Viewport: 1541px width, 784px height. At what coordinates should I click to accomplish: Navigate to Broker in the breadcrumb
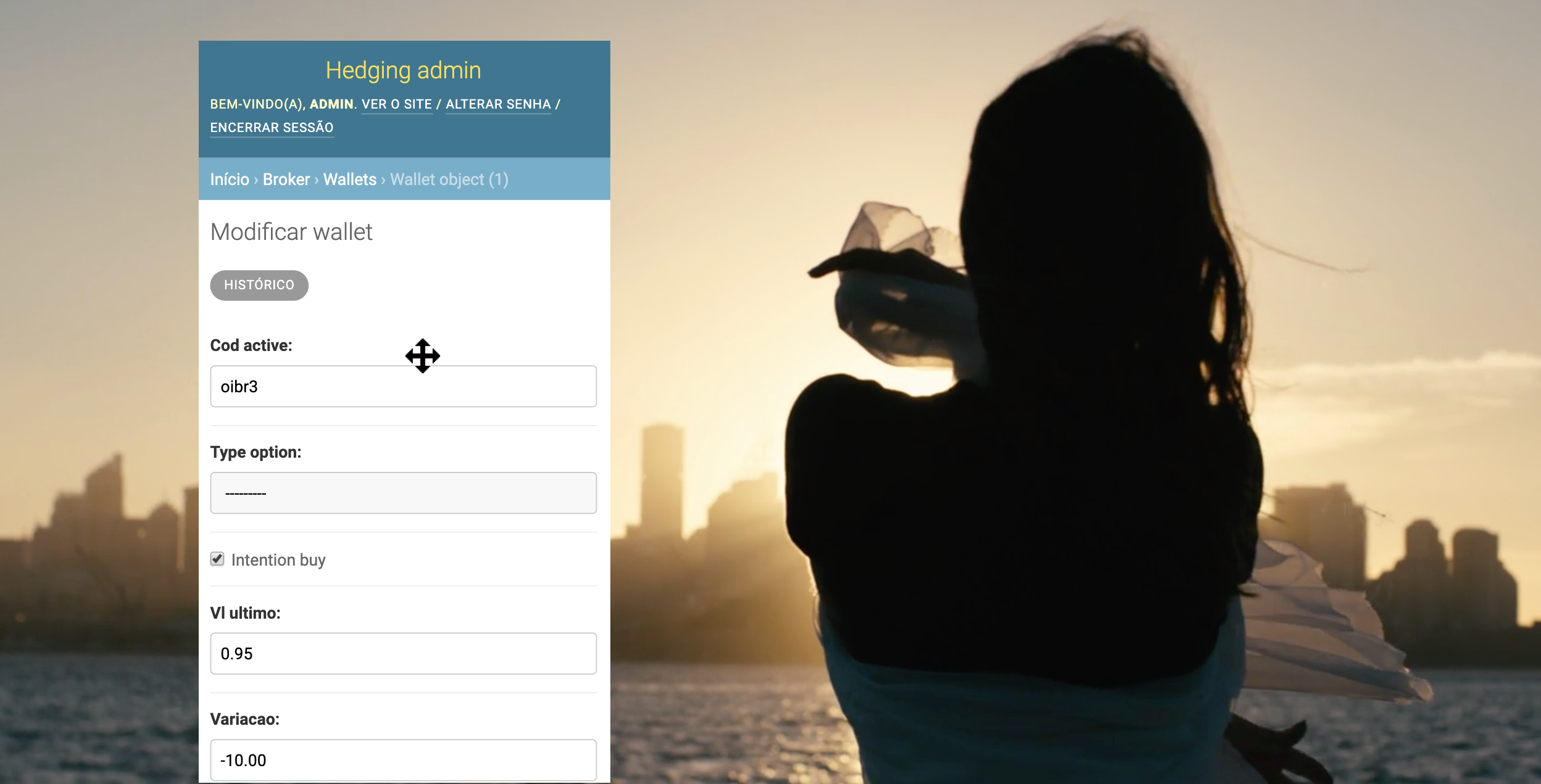pos(286,179)
